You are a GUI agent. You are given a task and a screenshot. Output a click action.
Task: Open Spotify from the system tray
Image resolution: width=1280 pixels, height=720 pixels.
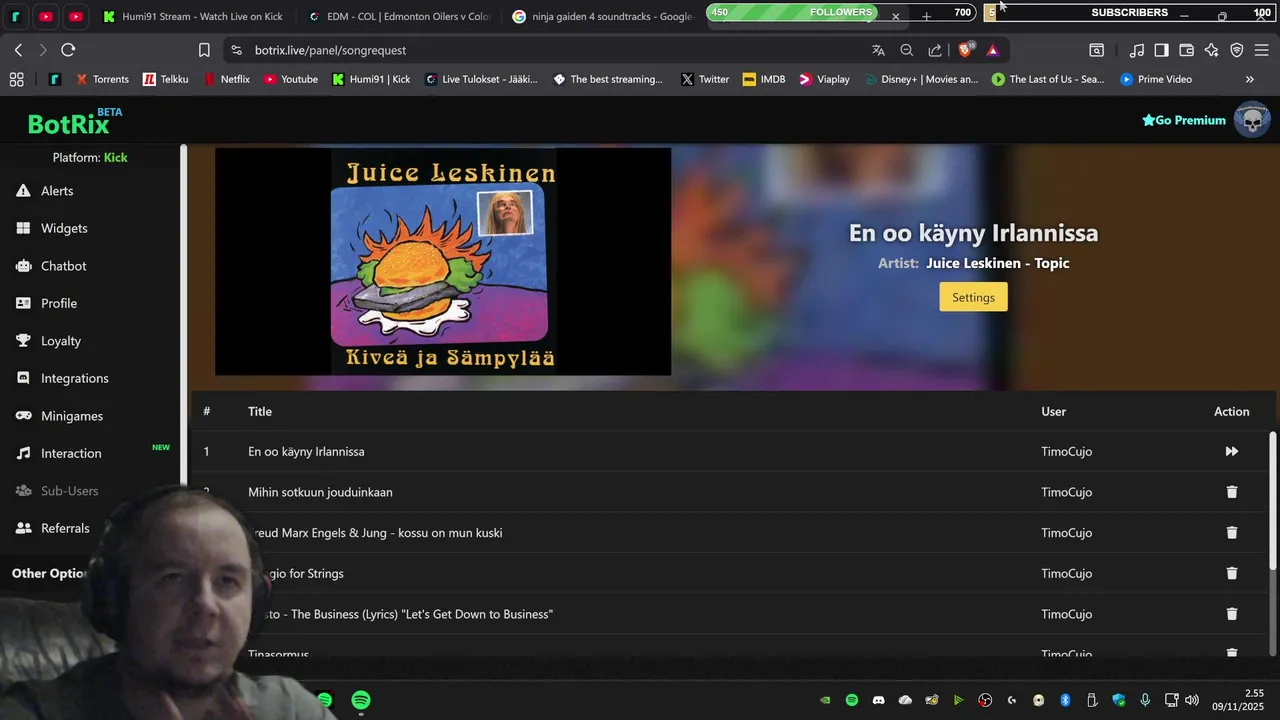pos(852,700)
